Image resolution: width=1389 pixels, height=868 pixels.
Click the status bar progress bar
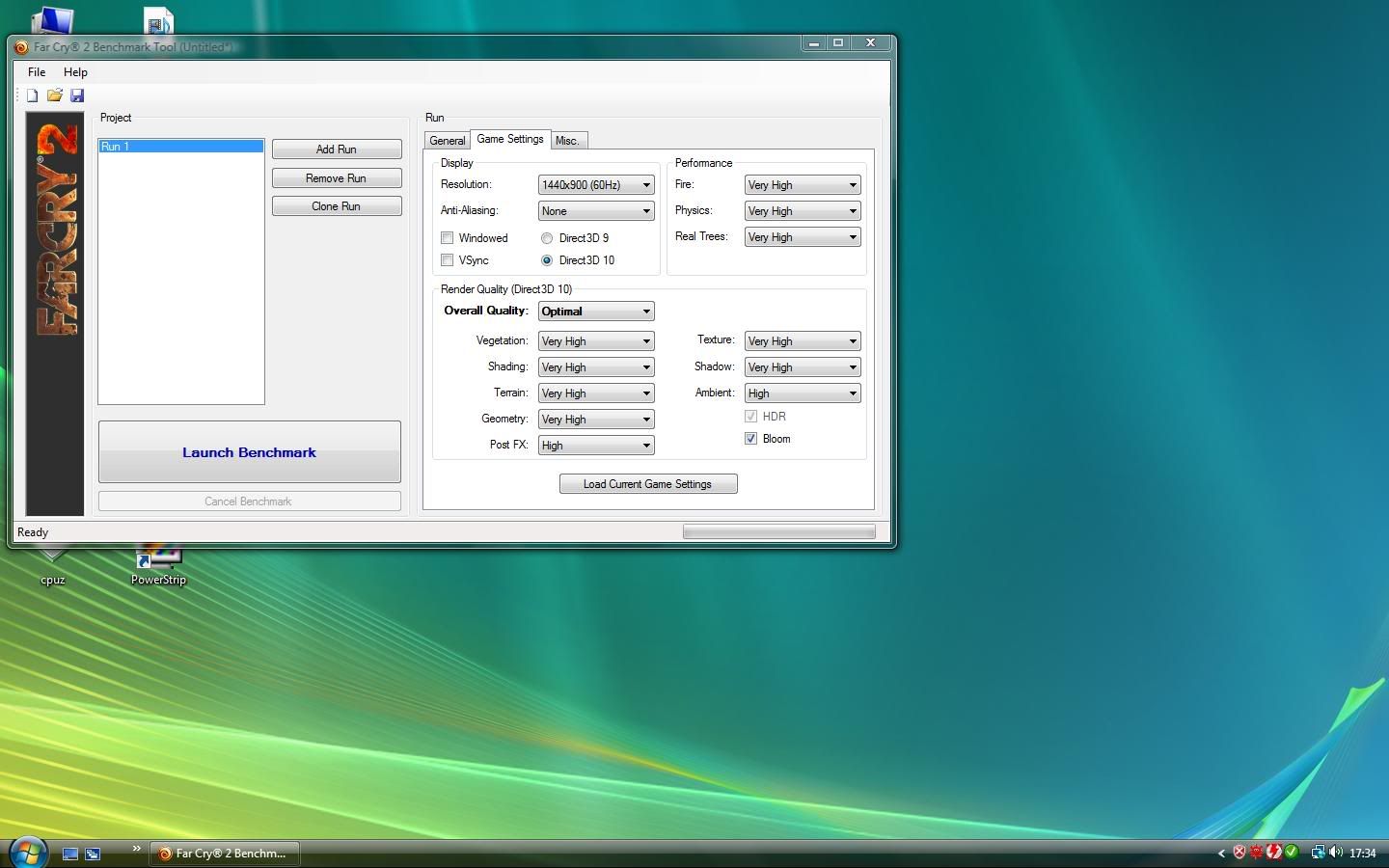coord(779,532)
